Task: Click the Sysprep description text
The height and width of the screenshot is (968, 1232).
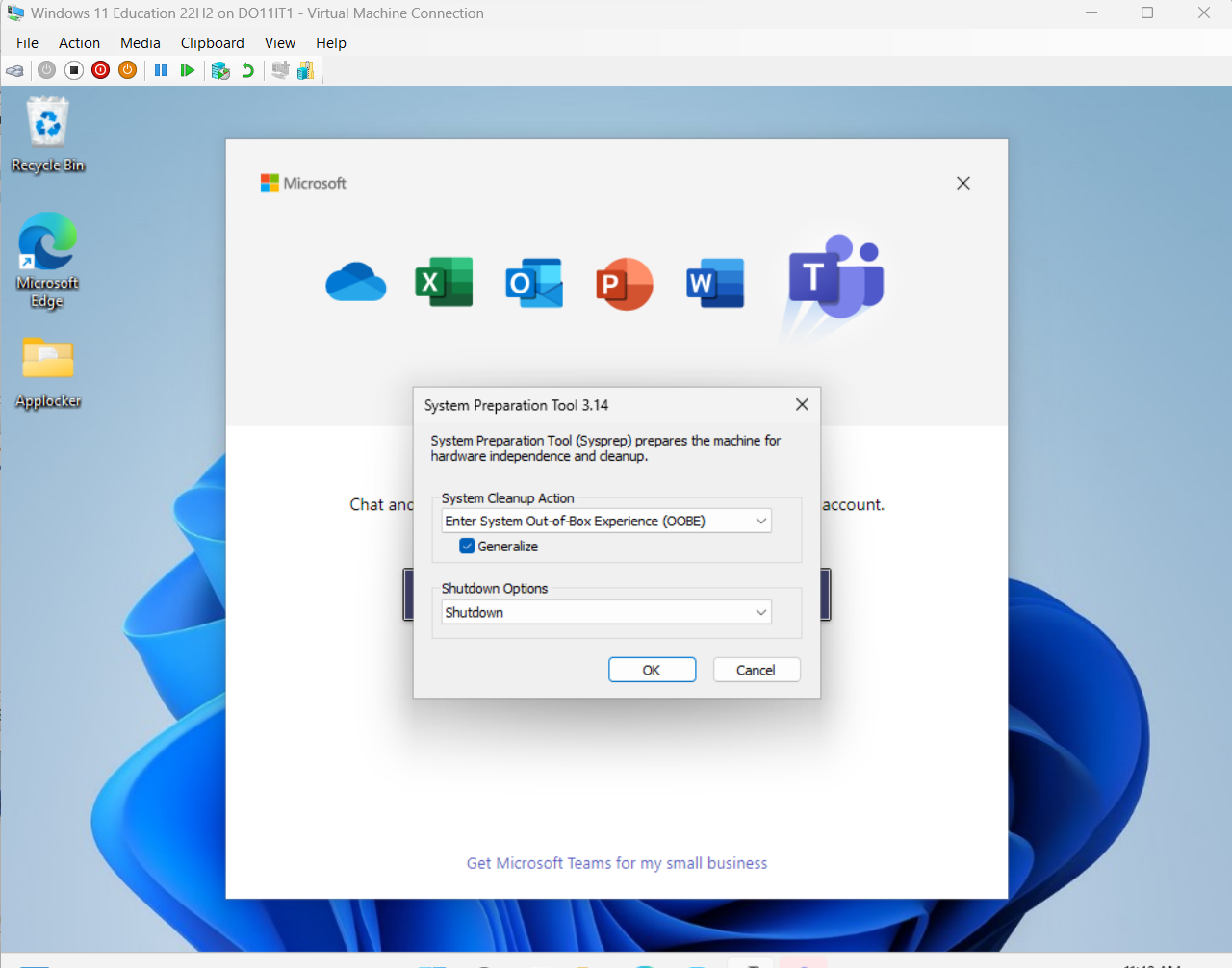Action: [605, 448]
